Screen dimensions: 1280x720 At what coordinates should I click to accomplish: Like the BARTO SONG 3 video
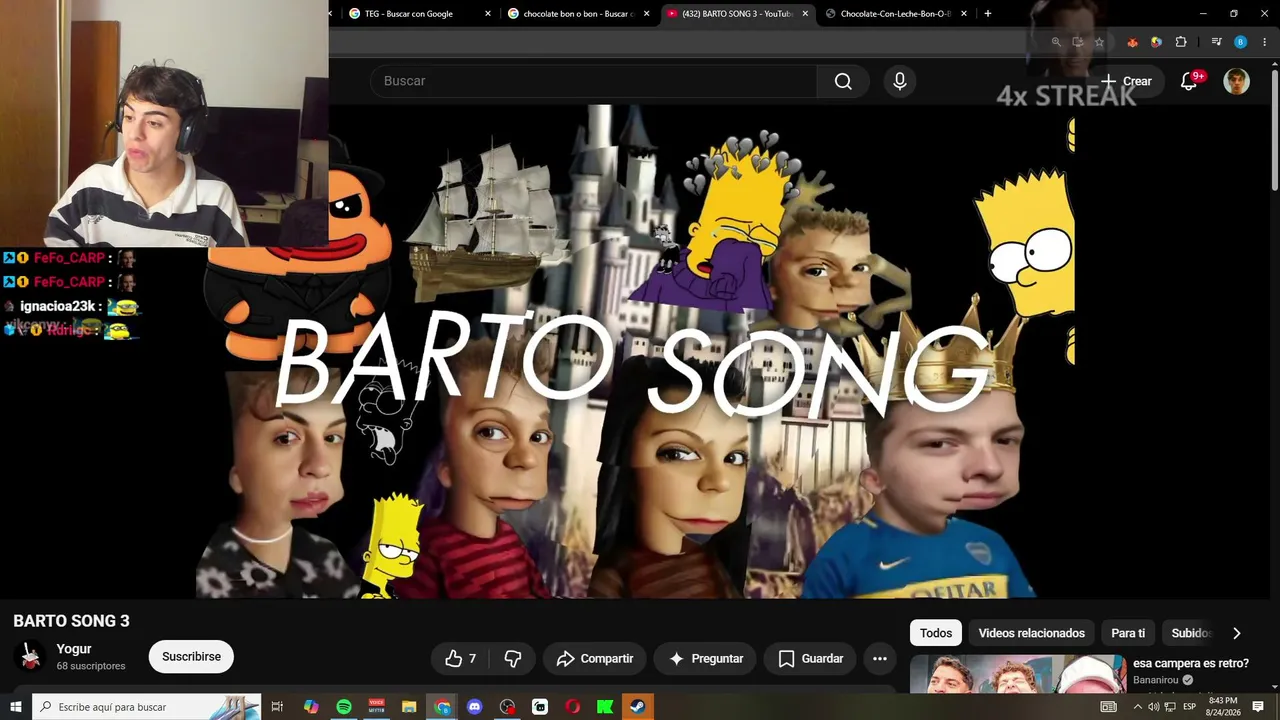coord(460,658)
